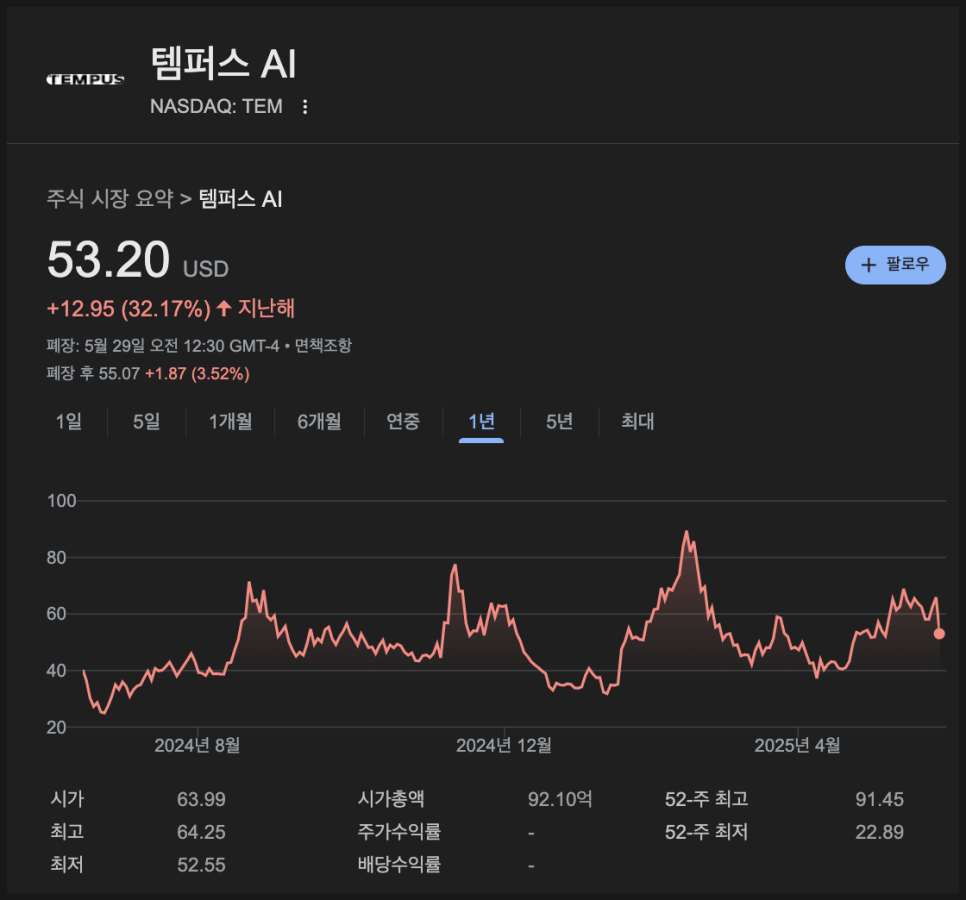
Task: Click the 2024년 8월 axis label
Action: coord(197,746)
